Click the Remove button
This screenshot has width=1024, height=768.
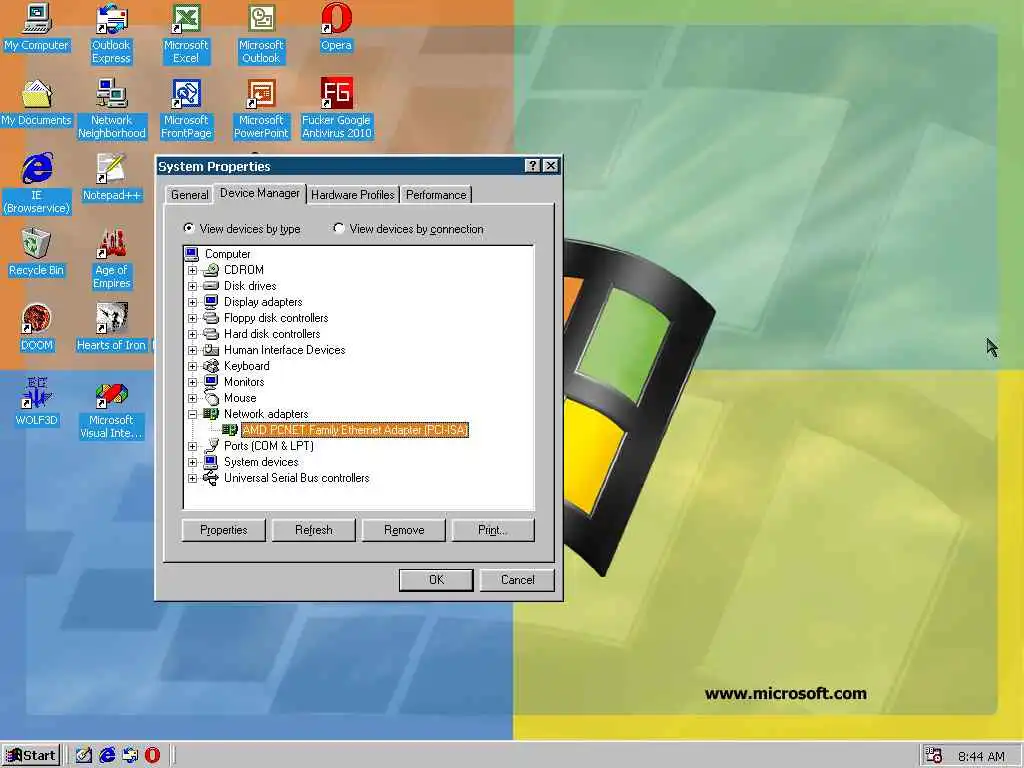click(x=404, y=530)
